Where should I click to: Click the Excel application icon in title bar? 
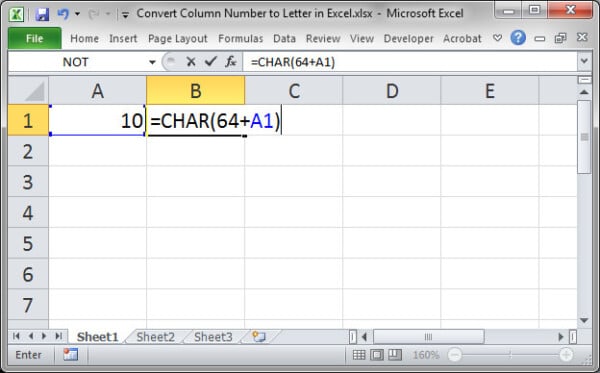(16, 14)
